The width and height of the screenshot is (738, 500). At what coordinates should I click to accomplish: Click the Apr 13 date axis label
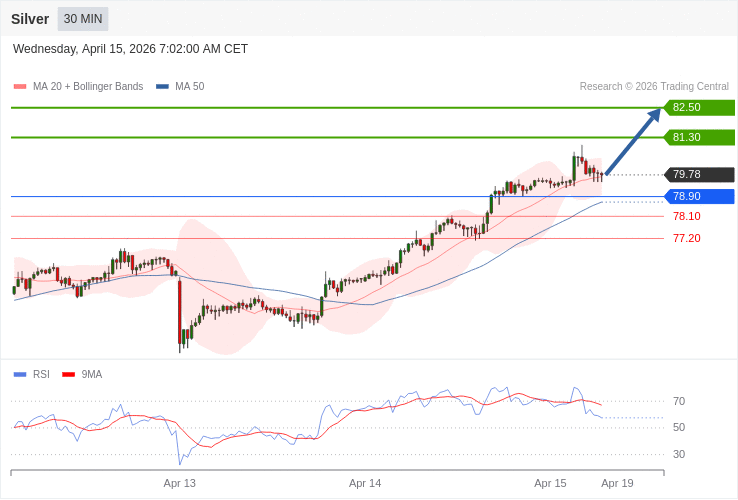180,483
